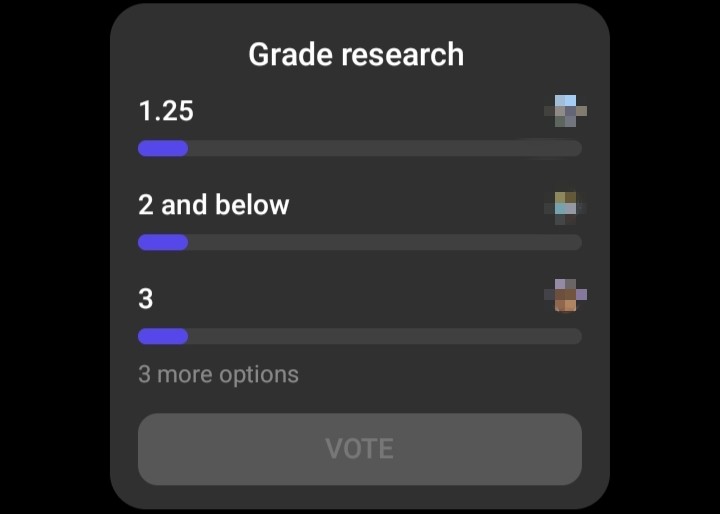
Task: Select the 1.25 poll option label
Action: pos(166,111)
